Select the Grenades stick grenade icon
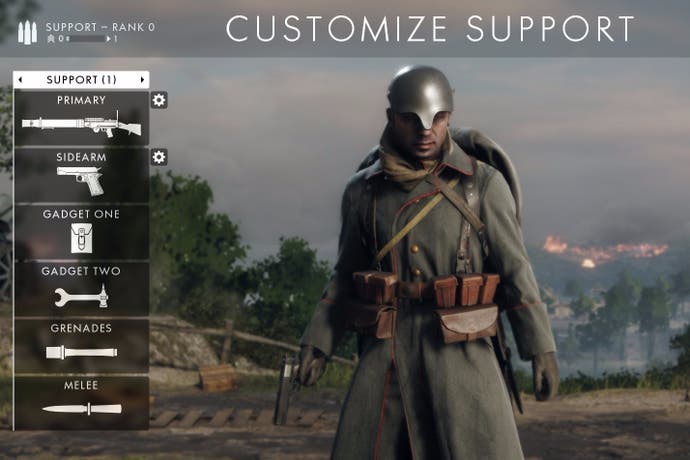The width and height of the screenshot is (690, 460). pos(82,352)
